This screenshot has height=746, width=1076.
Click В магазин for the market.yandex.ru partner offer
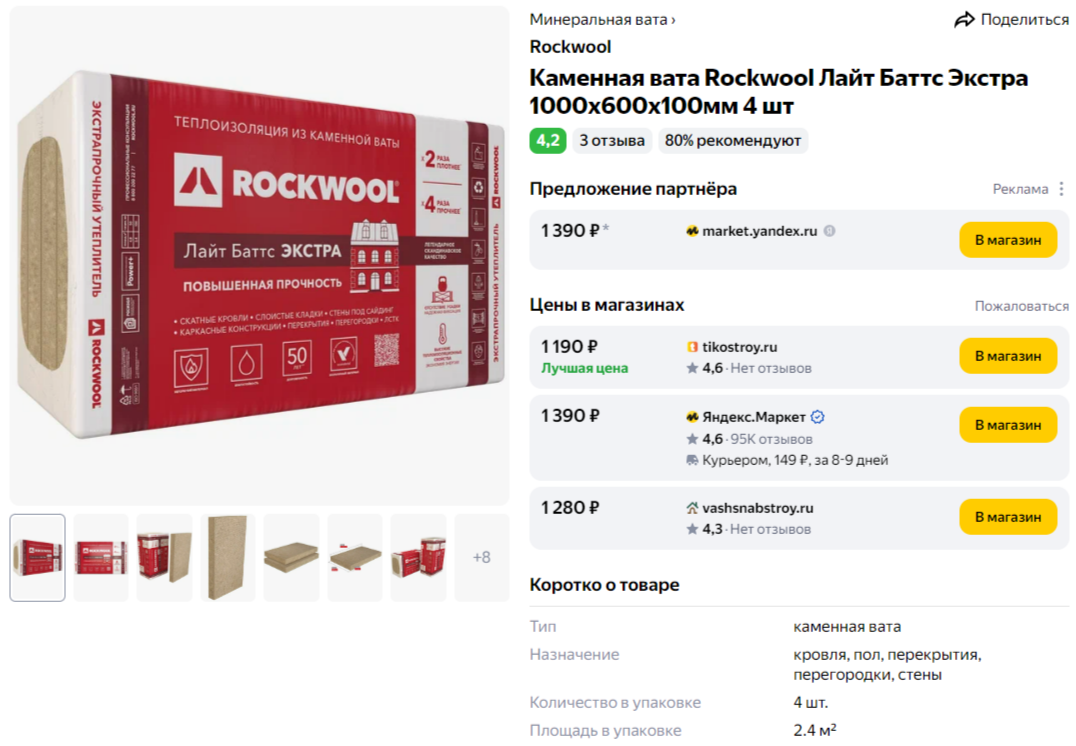[1008, 240]
